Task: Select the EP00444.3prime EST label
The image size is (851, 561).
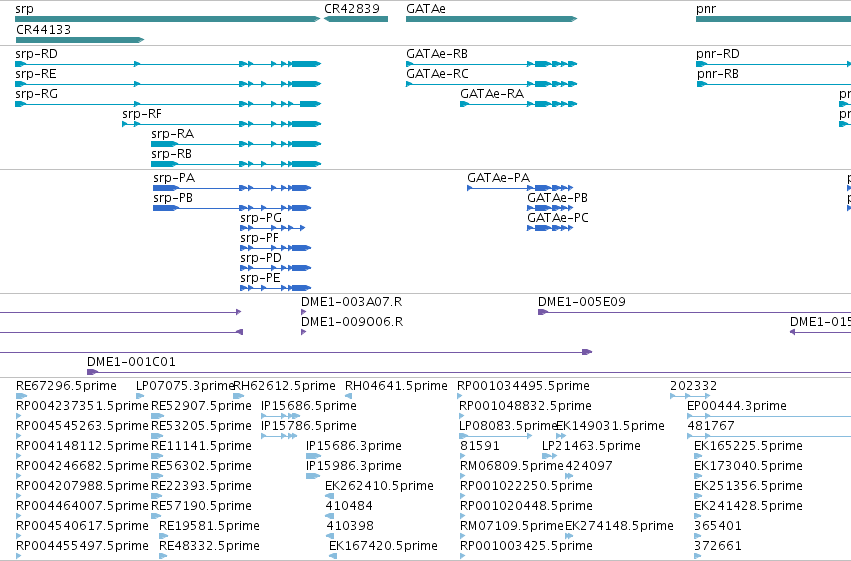Action: pos(737,406)
